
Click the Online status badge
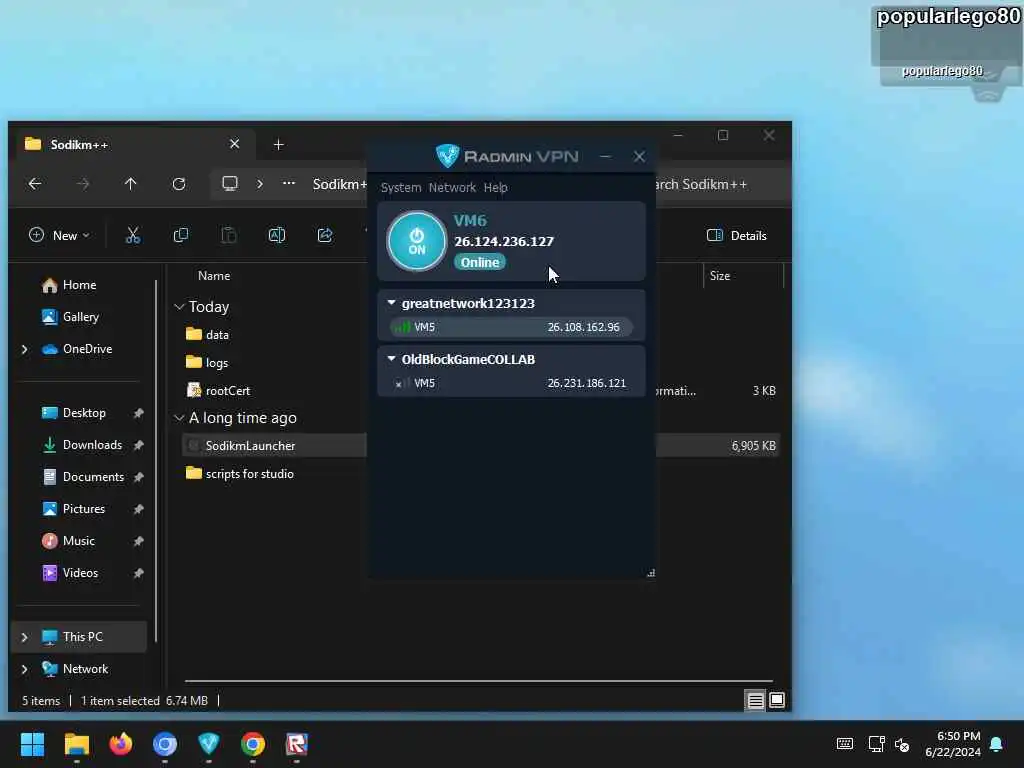point(479,263)
